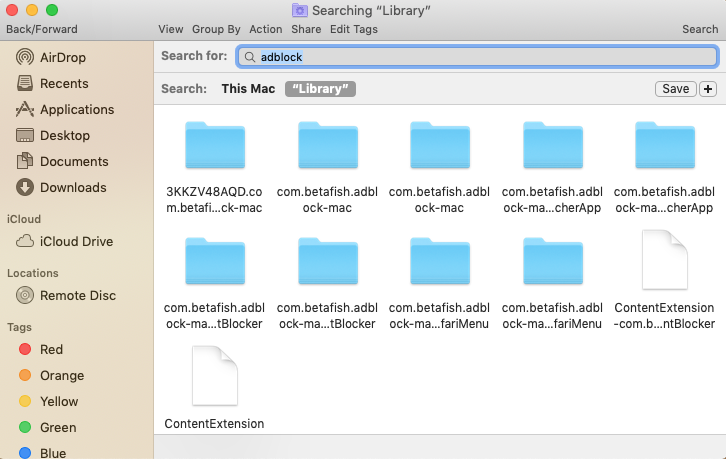Viewport: 726px width, 459px height.
Task: Open the Share toolbar menu
Action: click(x=306, y=29)
